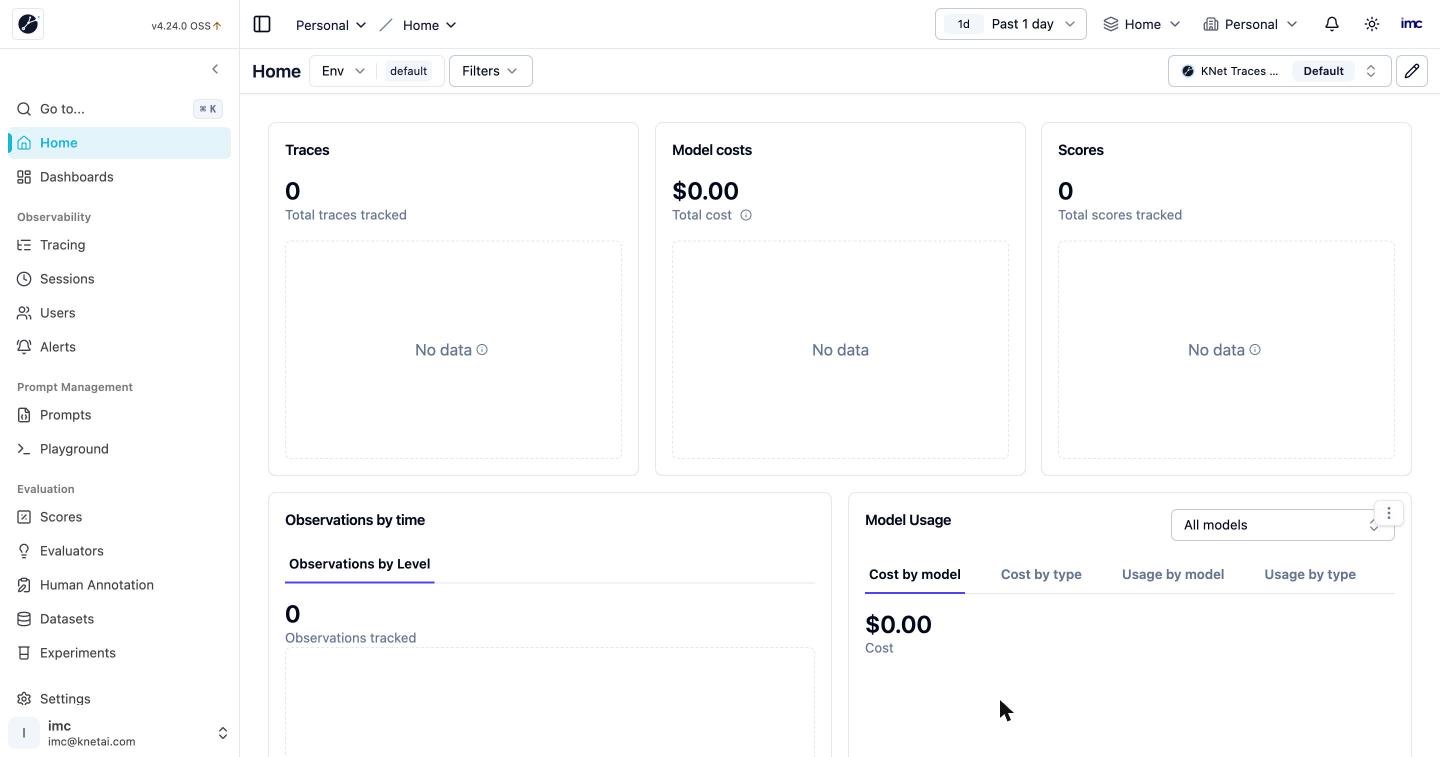The width and height of the screenshot is (1440, 757).
Task: Open Scores in Evaluation section
Action: (119, 517)
